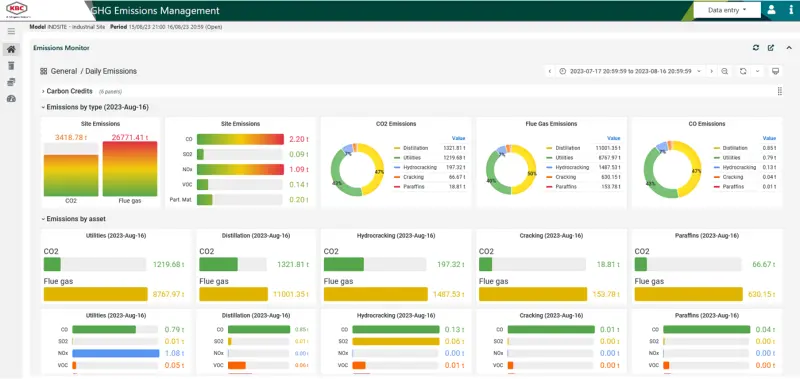Go to the Home icon in the sidebar
Viewport: 800px width, 379px height.
11,49
